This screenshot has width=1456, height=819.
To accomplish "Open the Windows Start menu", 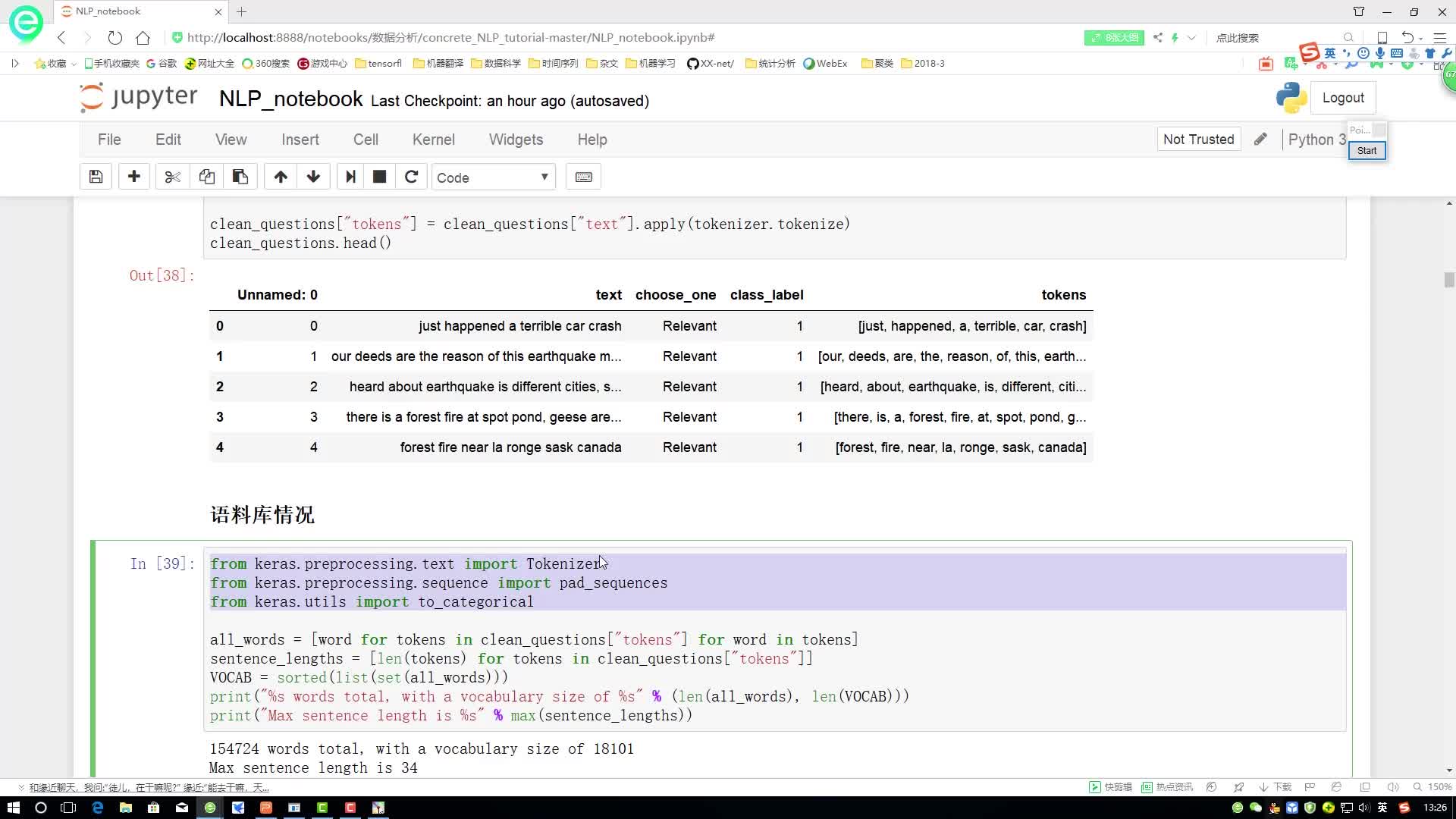I will (14, 808).
